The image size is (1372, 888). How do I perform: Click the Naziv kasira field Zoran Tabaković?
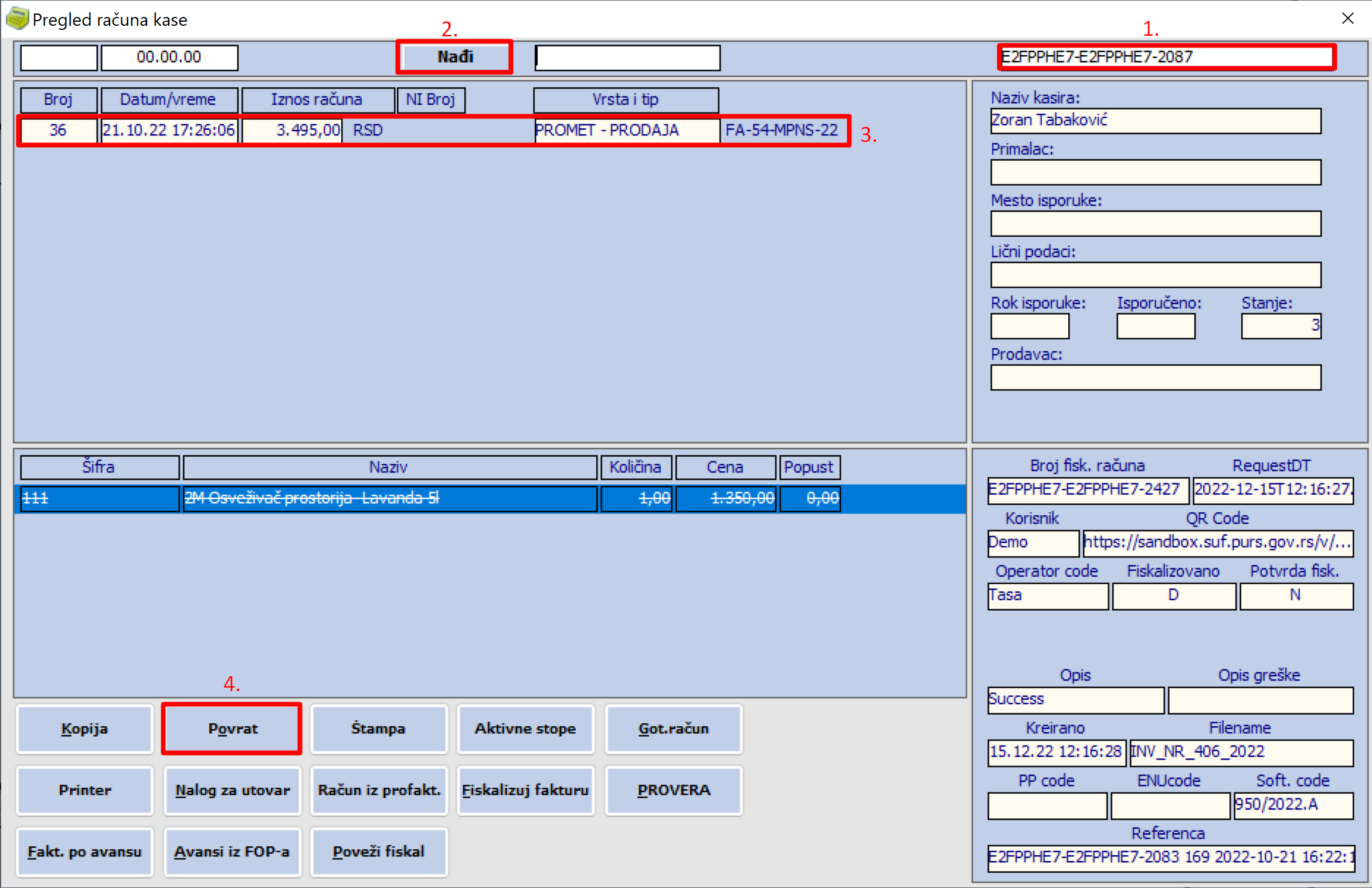1156,121
